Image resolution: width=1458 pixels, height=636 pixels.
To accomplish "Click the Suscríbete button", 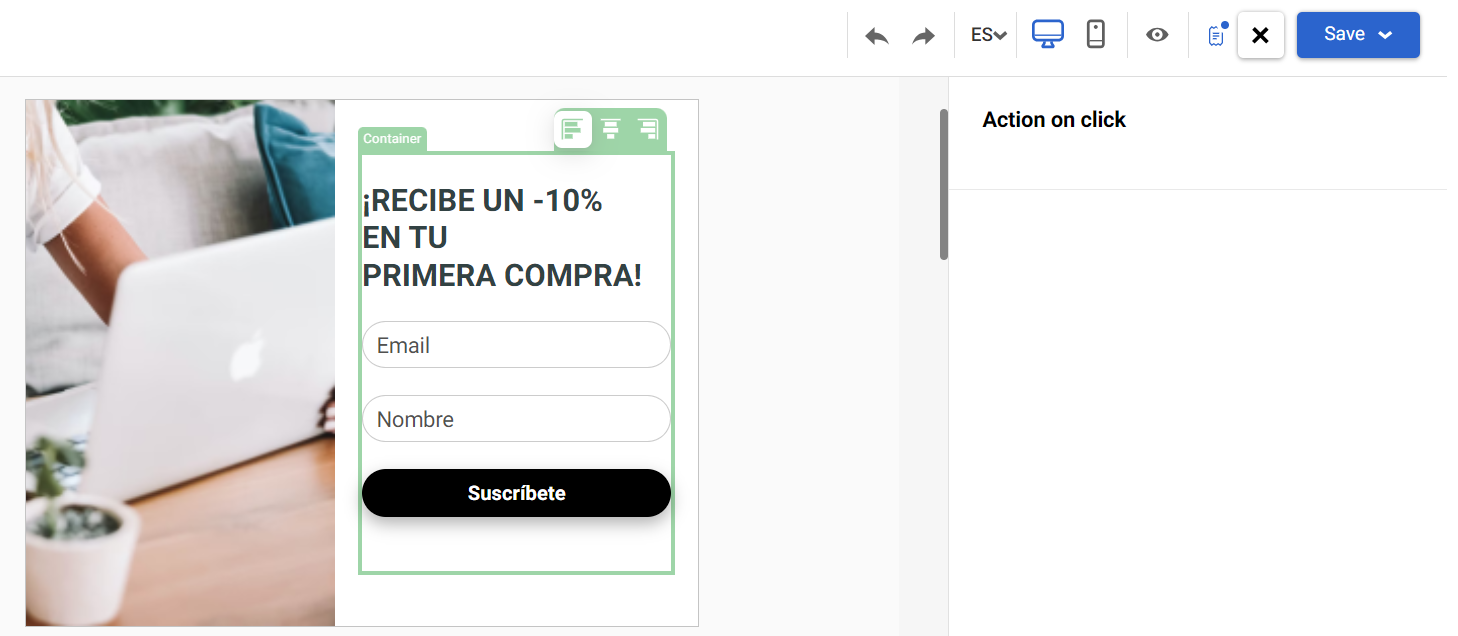I will pyautogui.click(x=516, y=493).
